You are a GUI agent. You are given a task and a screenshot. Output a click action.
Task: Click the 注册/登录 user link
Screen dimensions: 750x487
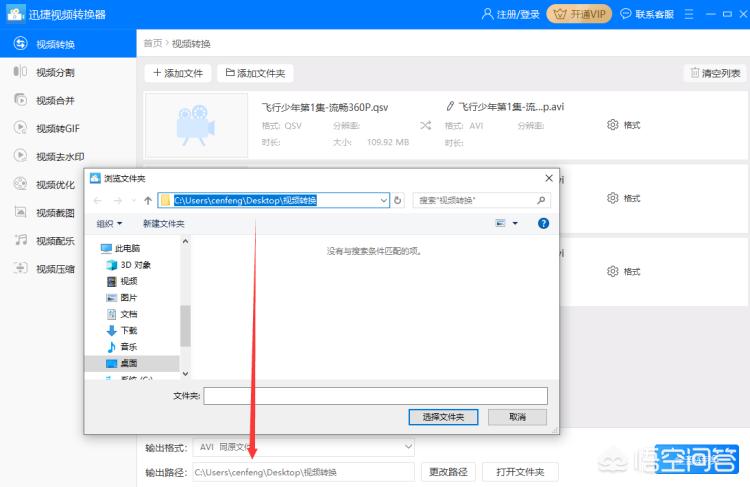[x=511, y=14]
